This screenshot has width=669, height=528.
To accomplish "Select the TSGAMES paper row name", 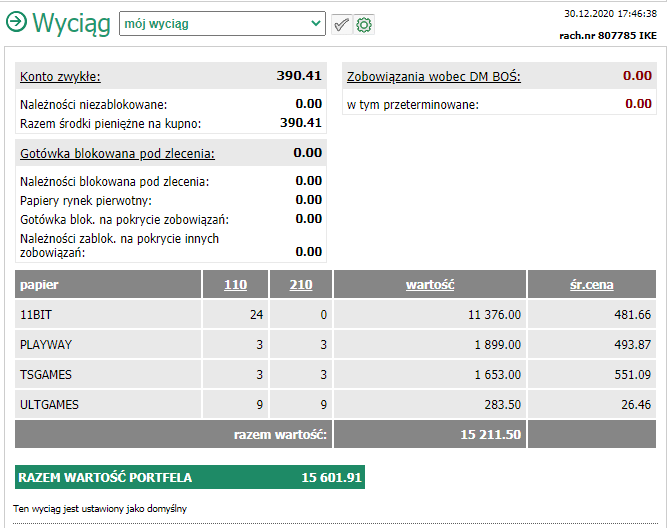I will (46, 374).
